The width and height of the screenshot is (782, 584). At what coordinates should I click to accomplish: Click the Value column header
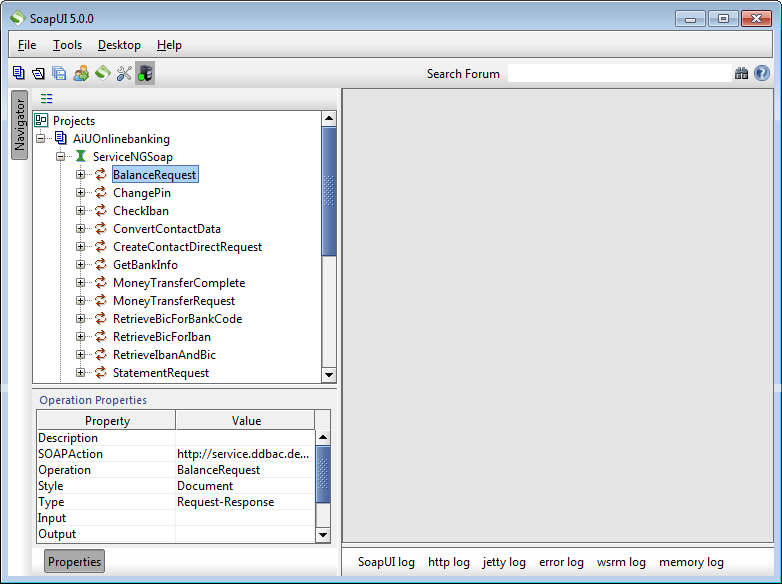tap(246, 420)
